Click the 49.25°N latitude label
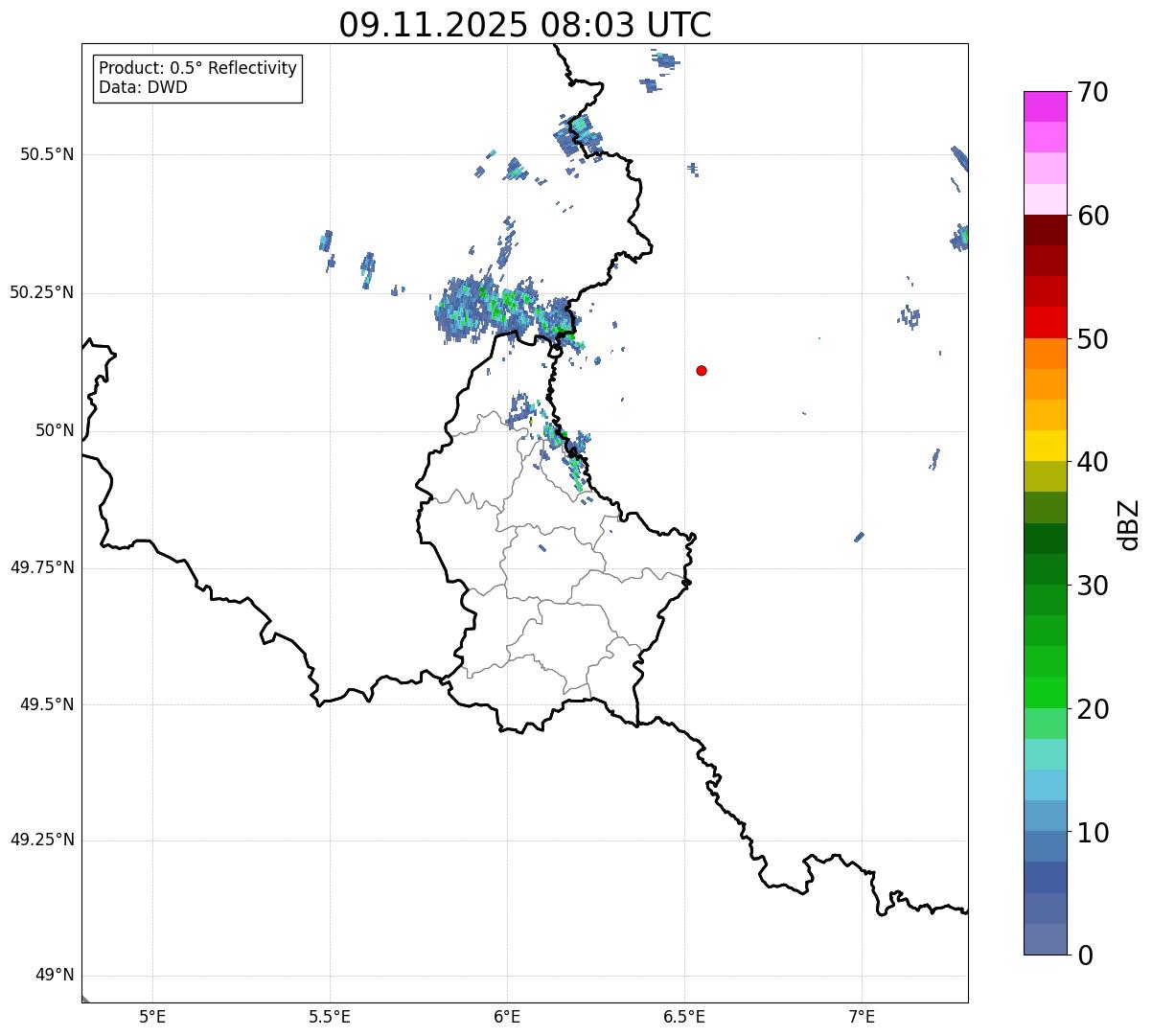This screenshot has width=1152, height=1036. coord(42,840)
